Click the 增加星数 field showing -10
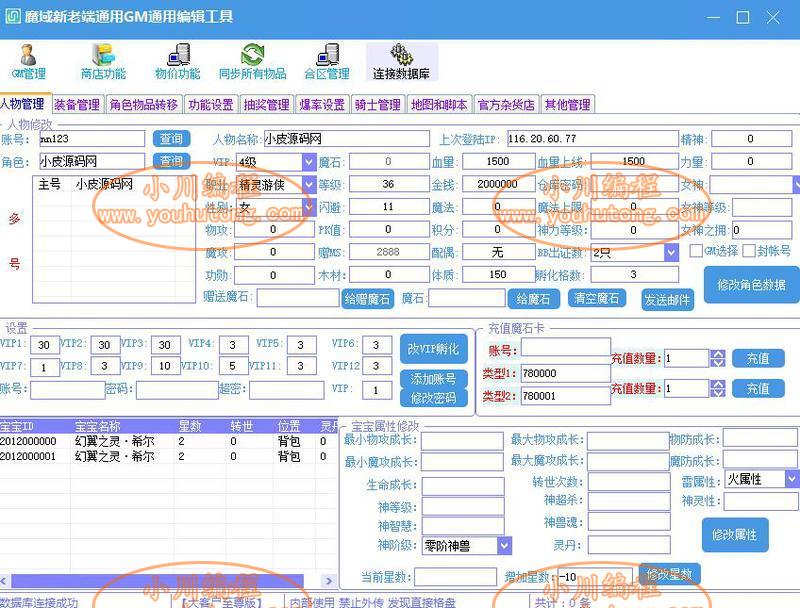The width and height of the screenshot is (800, 608). [593, 577]
